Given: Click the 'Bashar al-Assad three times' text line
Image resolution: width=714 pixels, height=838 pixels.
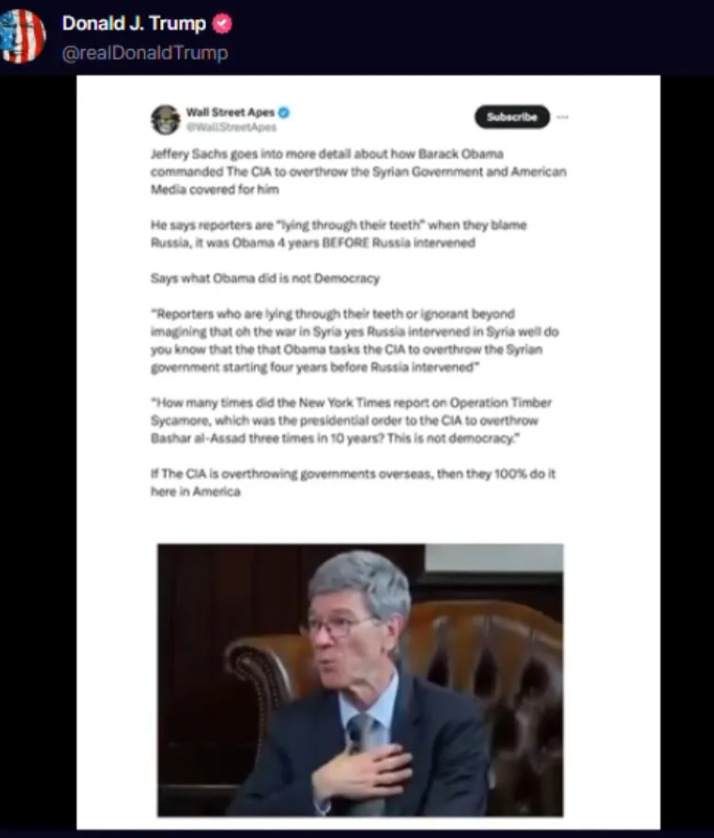Looking at the screenshot, I should (x=335, y=438).
